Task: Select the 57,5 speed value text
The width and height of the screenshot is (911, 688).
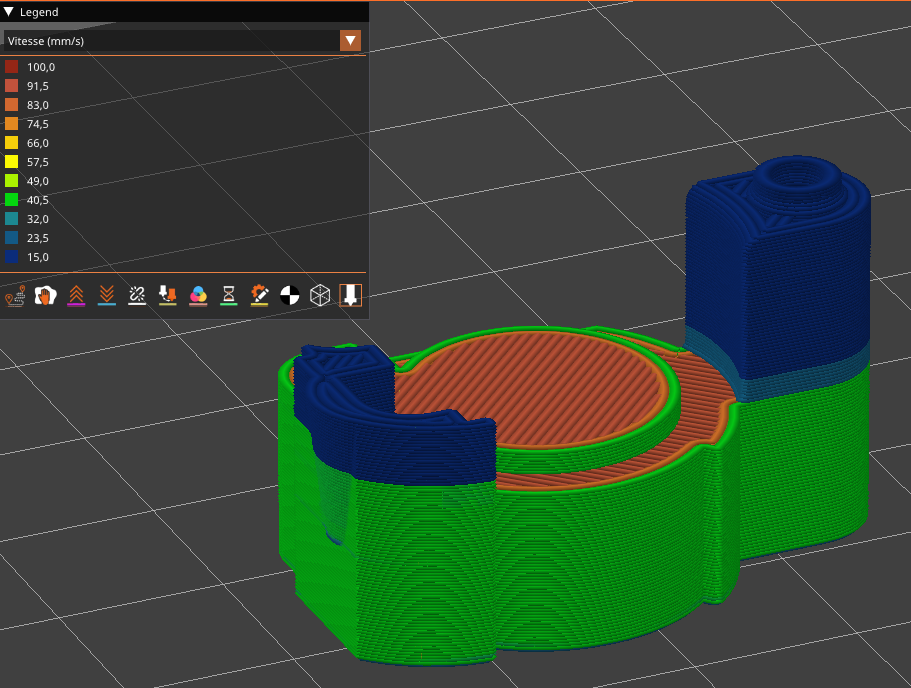Action: [38, 162]
